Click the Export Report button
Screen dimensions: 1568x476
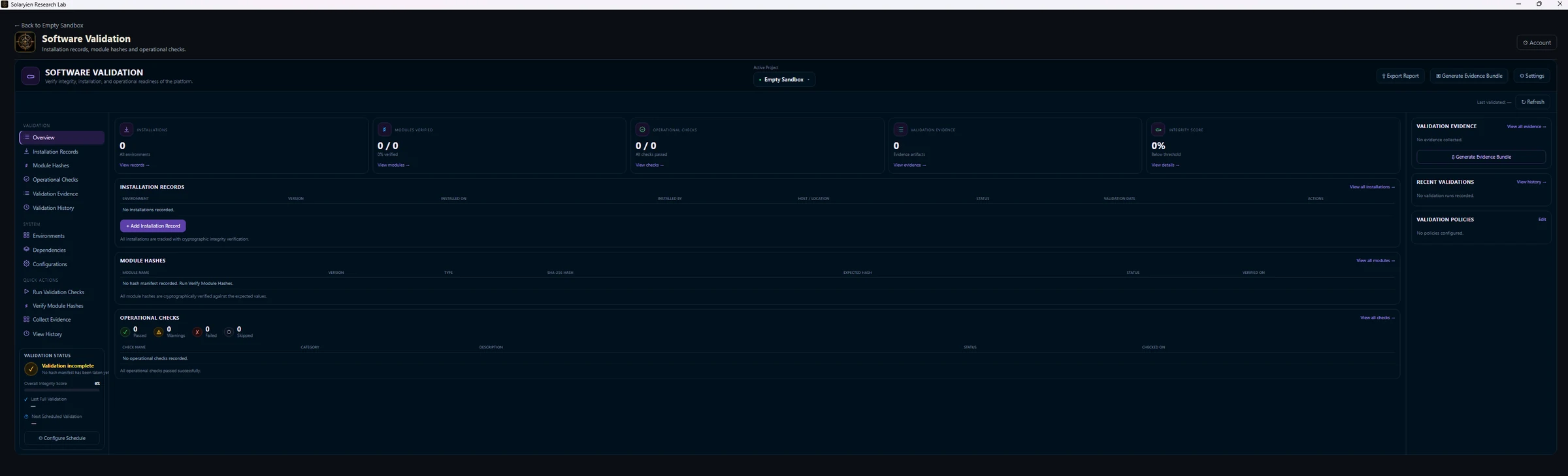point(1400,76)
